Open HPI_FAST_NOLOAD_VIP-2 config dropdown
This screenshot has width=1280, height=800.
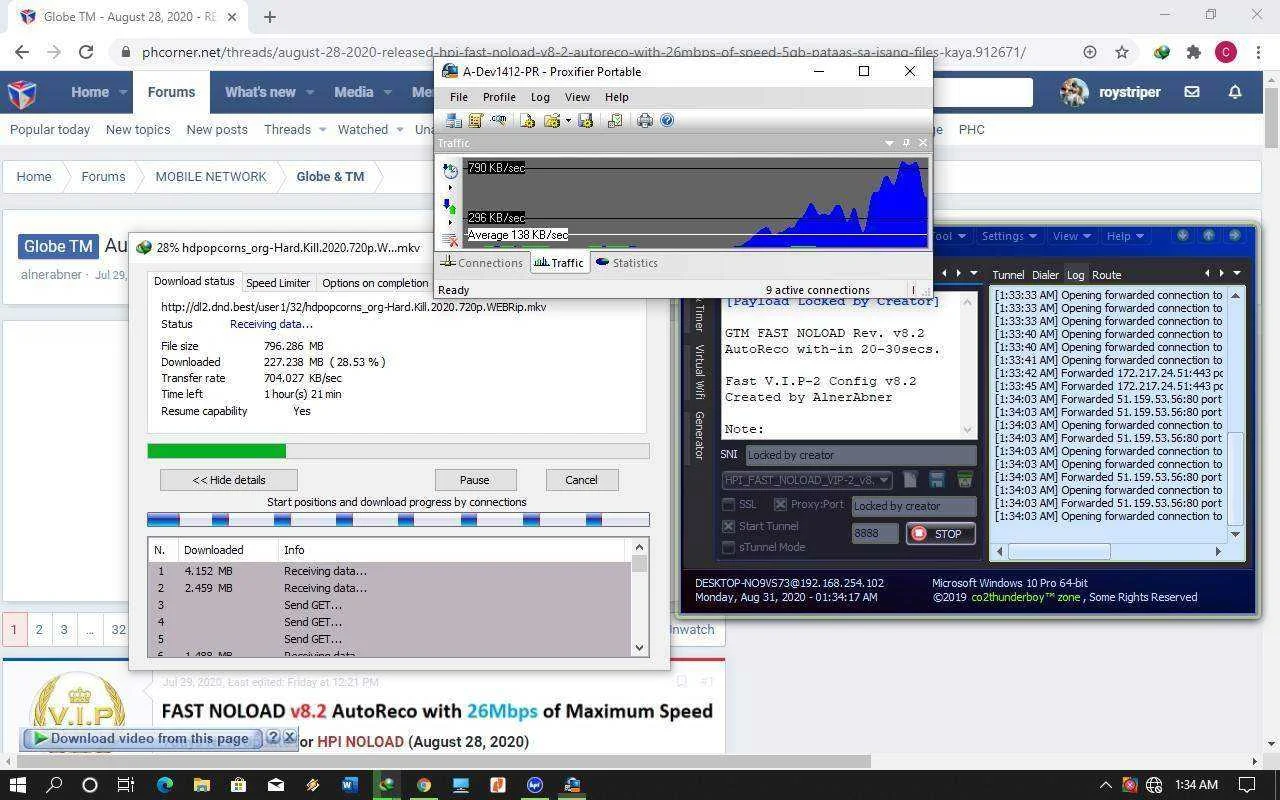coord(806,480)
